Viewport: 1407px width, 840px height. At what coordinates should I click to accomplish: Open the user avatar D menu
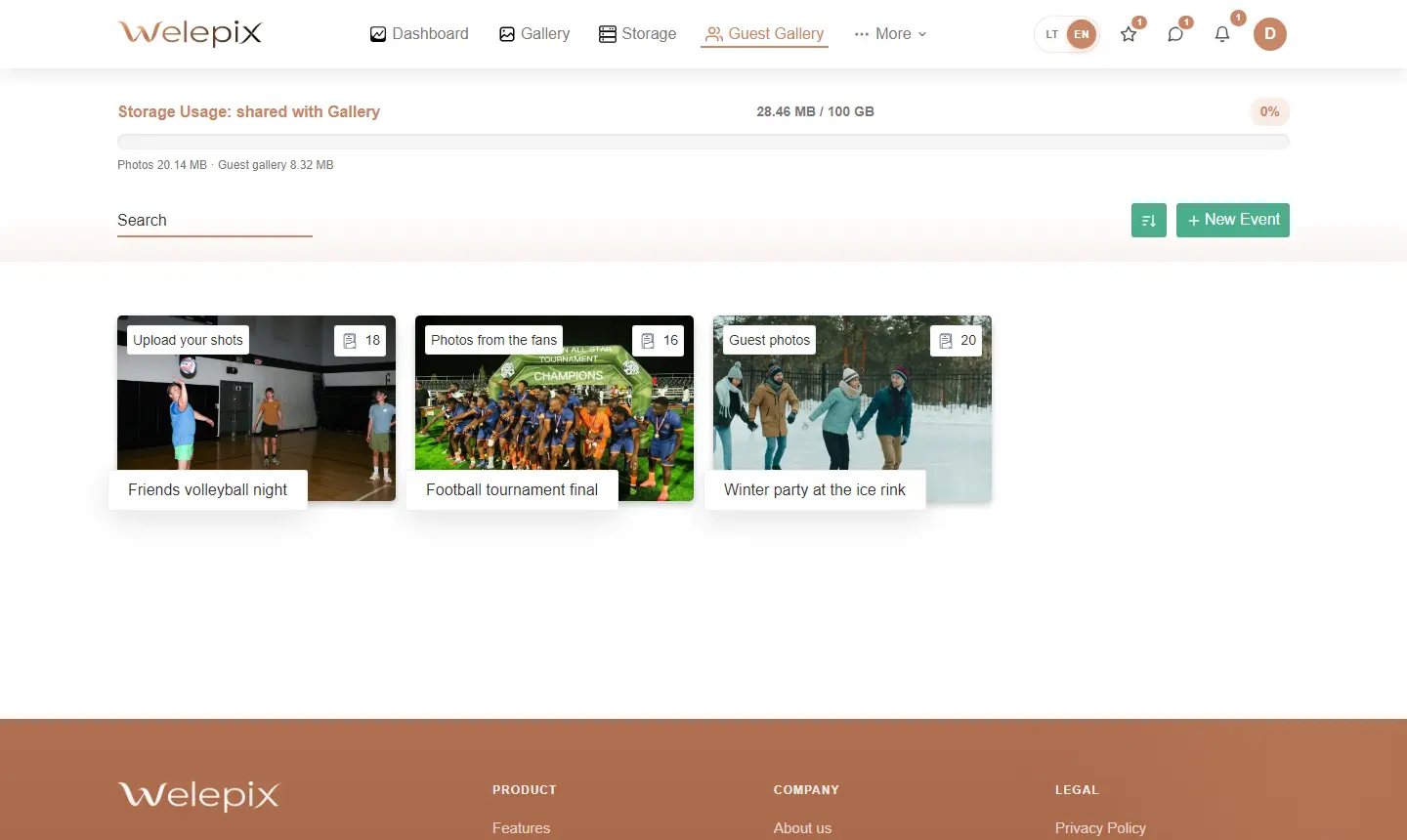1270,34
